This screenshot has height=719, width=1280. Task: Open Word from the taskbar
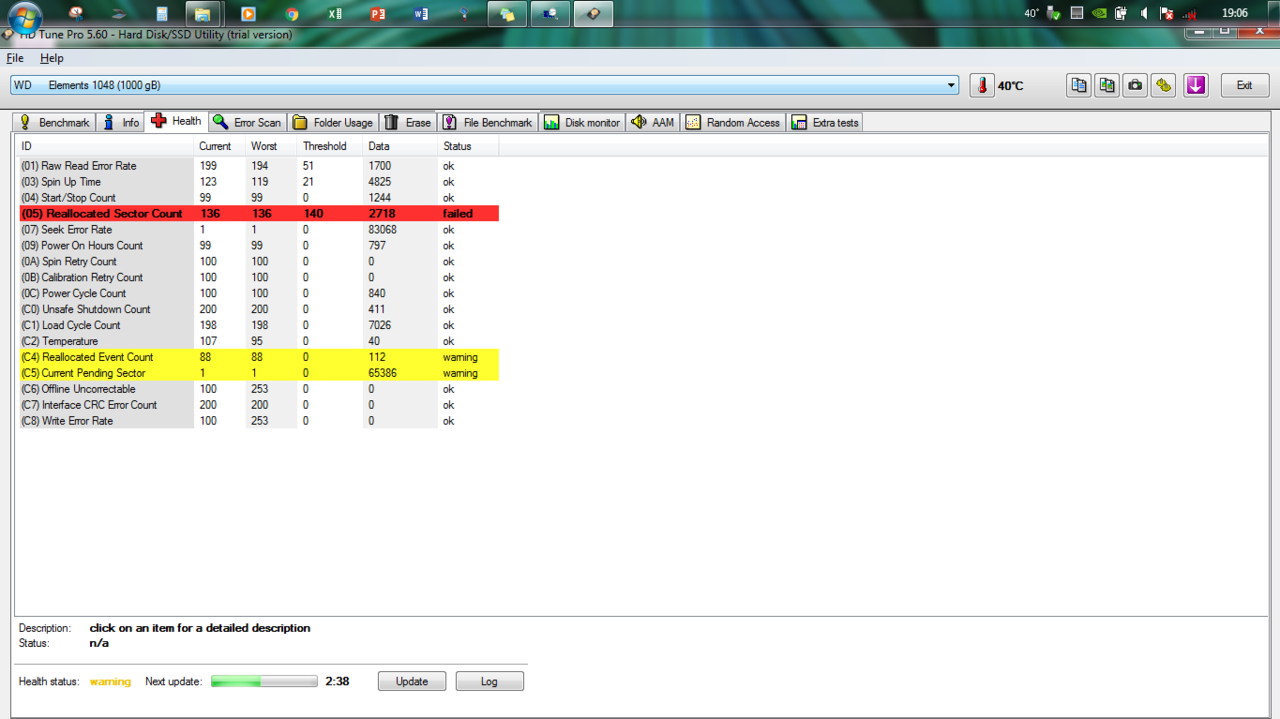click(420, 14)
